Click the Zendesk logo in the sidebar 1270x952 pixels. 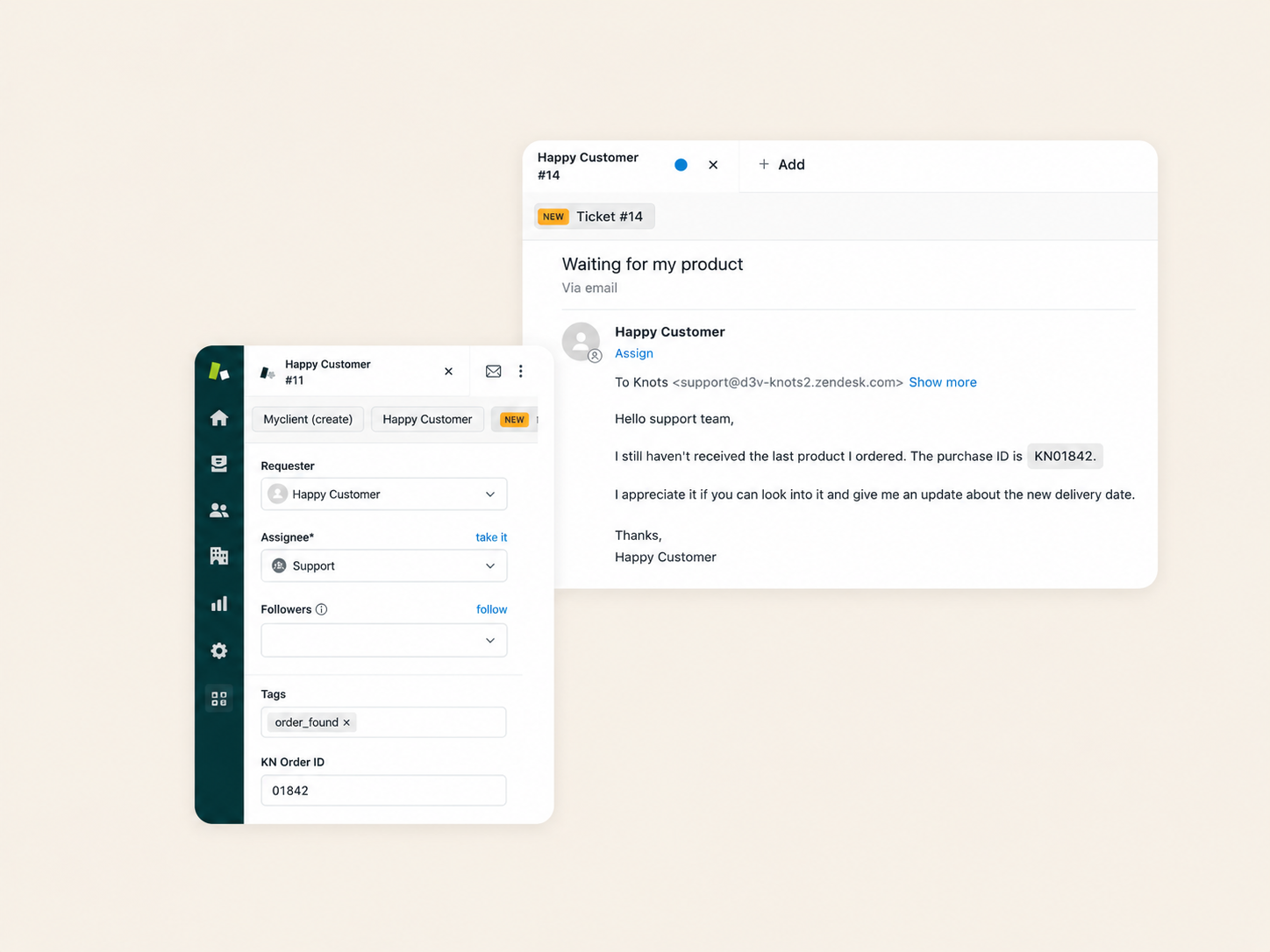[x=218, y=371]
